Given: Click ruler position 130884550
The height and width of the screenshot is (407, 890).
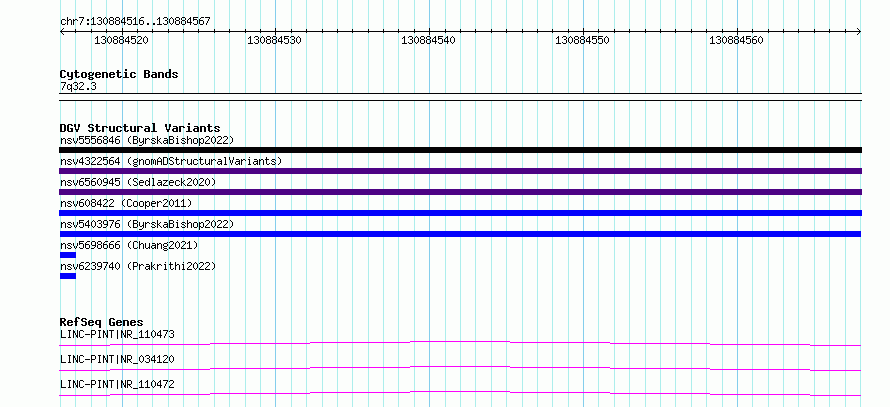Looking at the screenshot, I should tap(582, 41).
